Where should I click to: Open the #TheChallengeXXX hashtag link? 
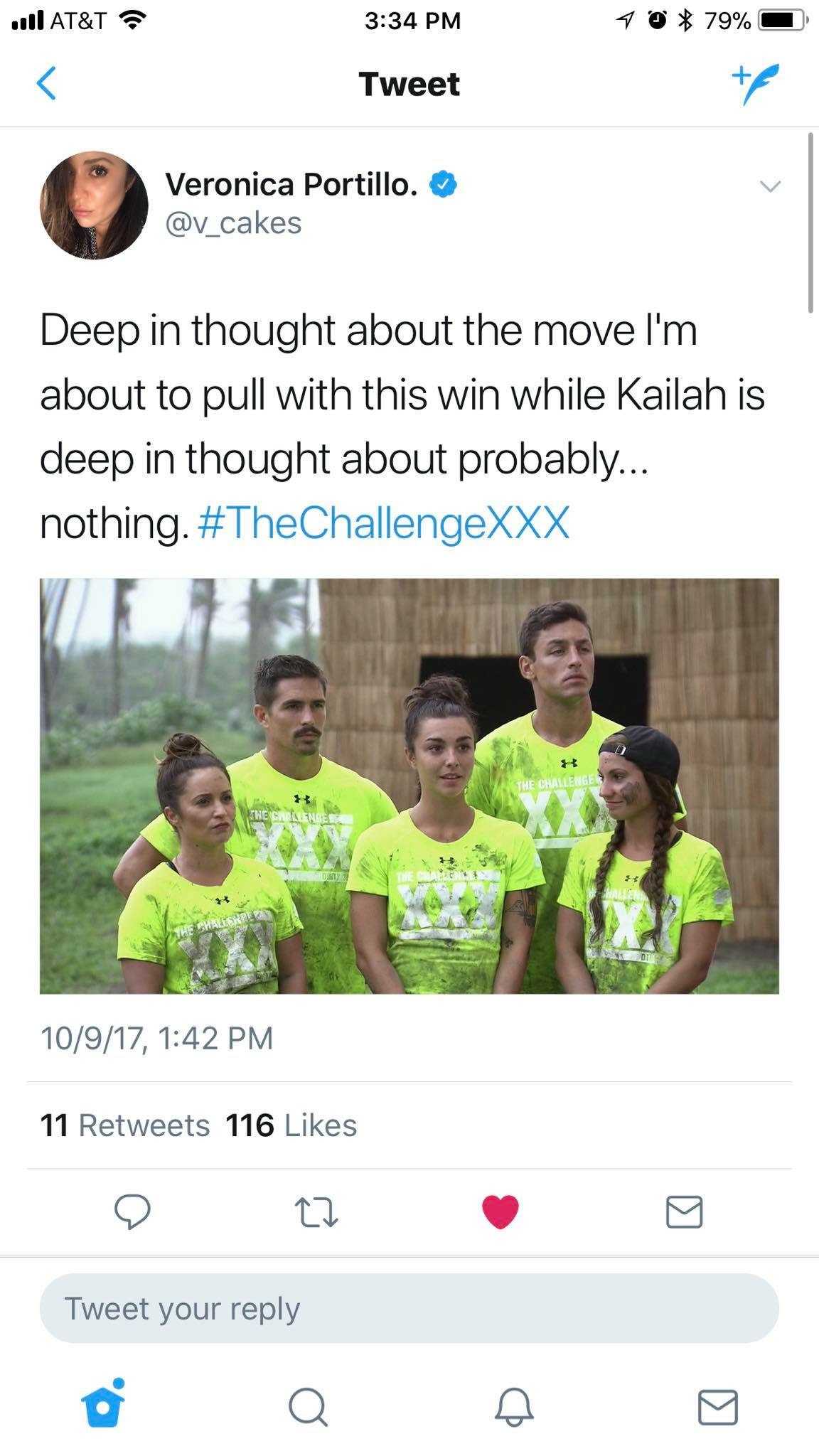383,524
